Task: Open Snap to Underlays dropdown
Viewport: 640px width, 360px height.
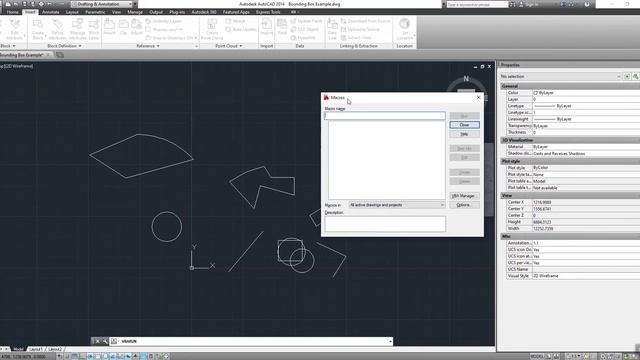Action: (x=196, y=38)
